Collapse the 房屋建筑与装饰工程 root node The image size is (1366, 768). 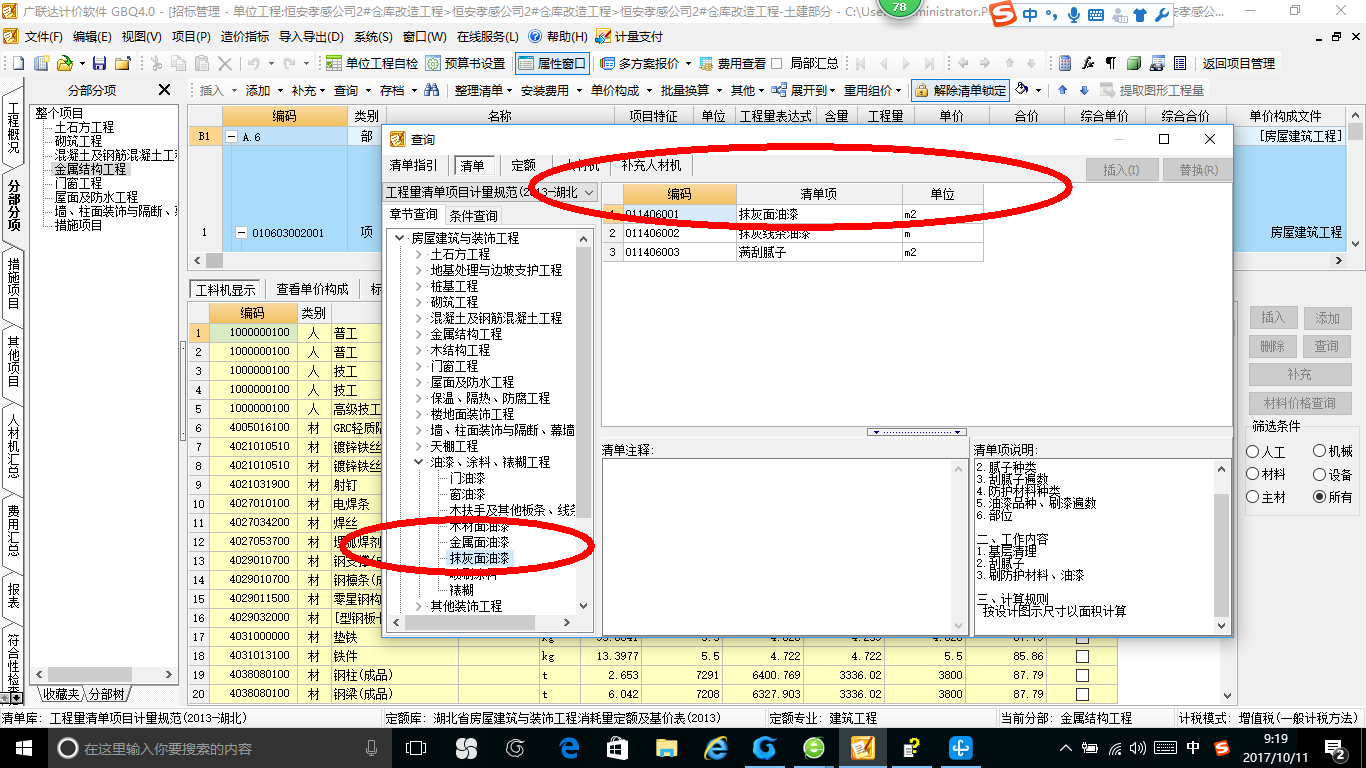click(400, 238)
